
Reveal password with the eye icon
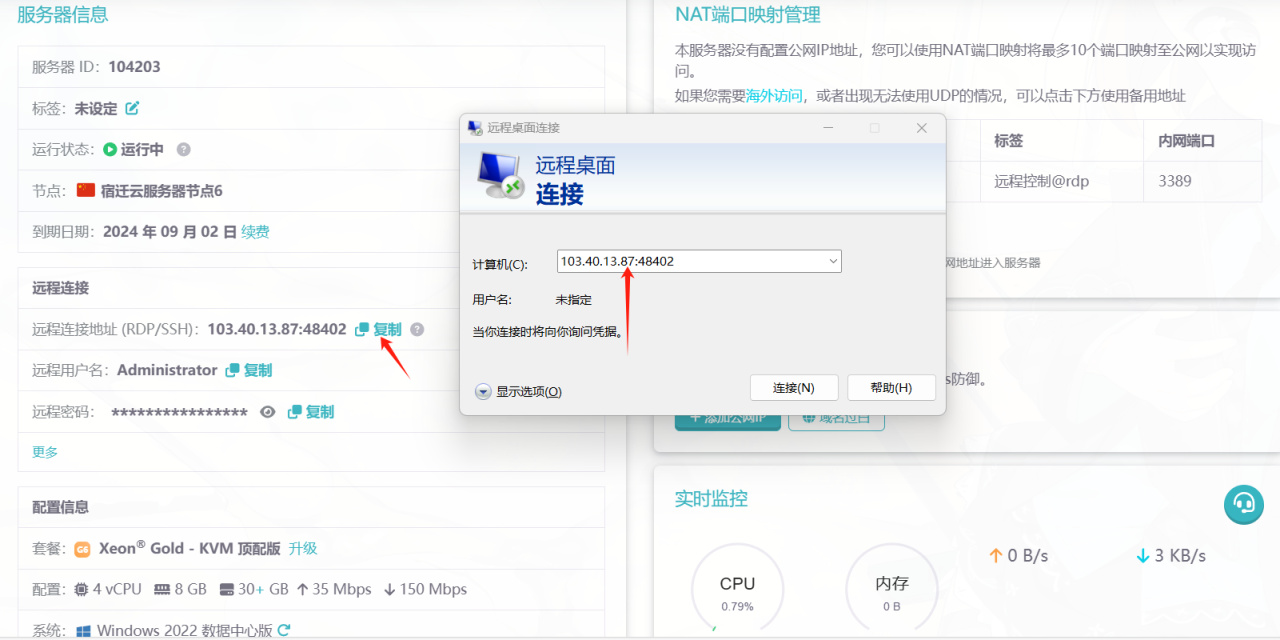267,412
